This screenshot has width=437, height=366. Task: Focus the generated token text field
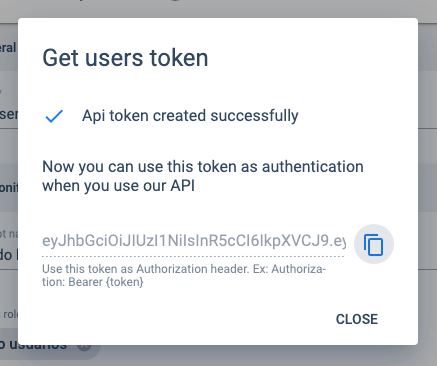(194, 241)
